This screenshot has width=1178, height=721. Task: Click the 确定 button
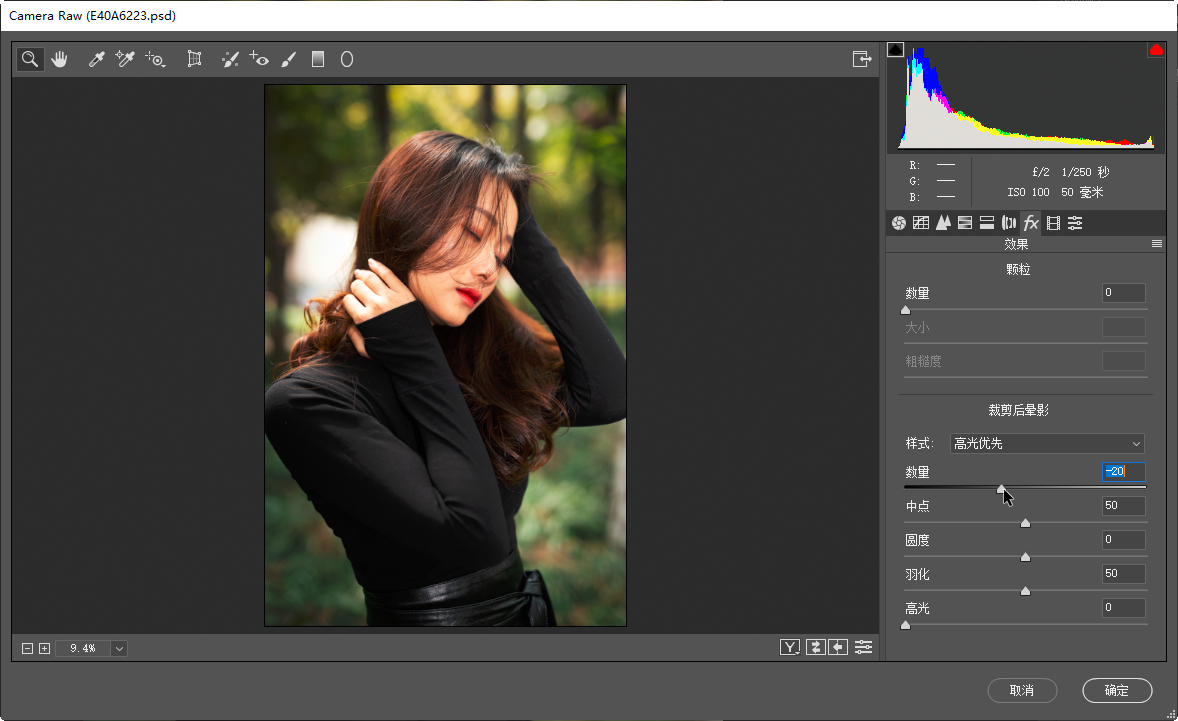1116,690
